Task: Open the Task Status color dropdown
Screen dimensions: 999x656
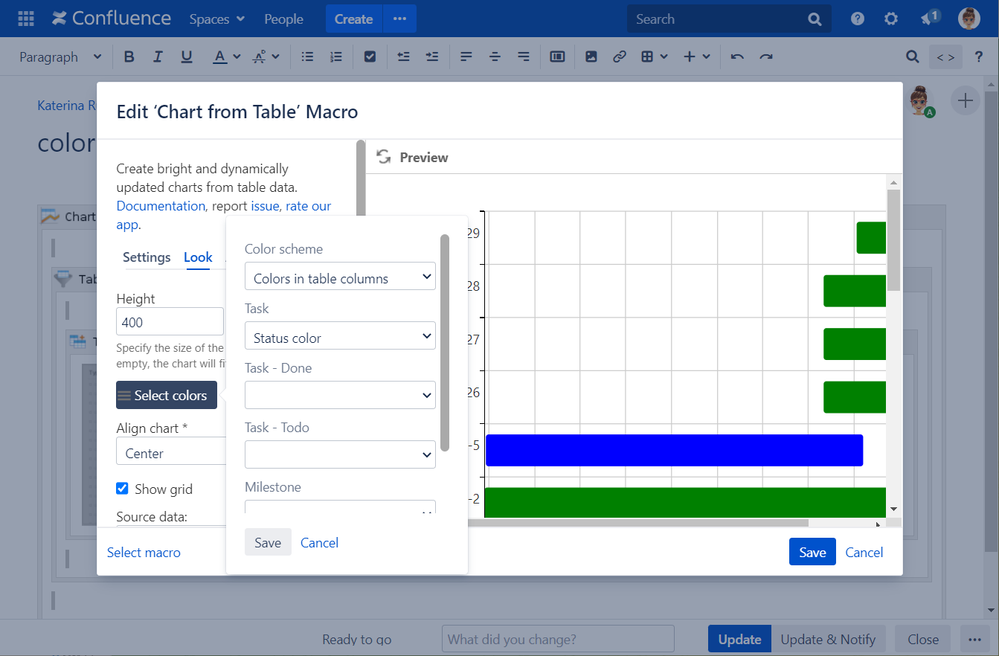Action: pos(340,336)
